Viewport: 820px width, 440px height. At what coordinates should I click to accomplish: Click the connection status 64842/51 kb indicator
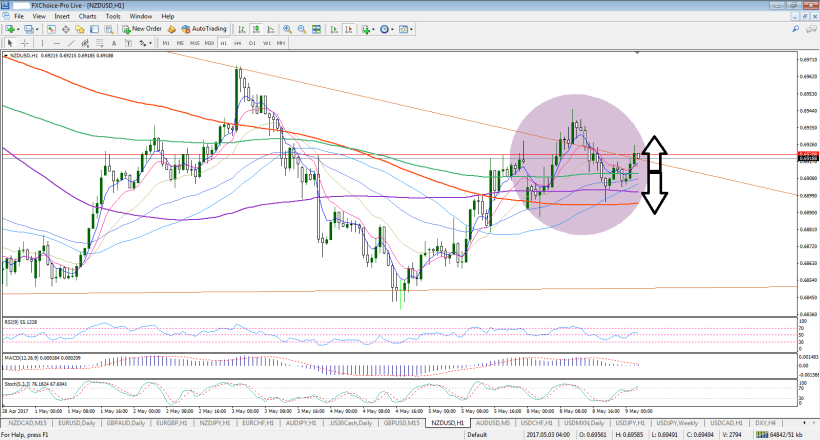coord(779,435)
